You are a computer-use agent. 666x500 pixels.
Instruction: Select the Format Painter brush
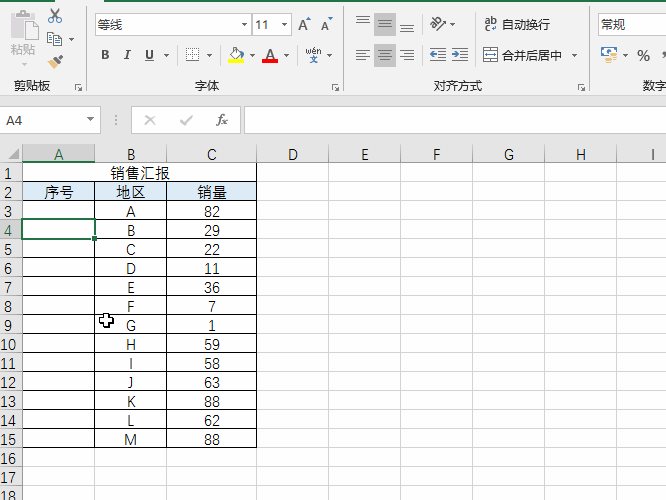(x=55, y=61)
